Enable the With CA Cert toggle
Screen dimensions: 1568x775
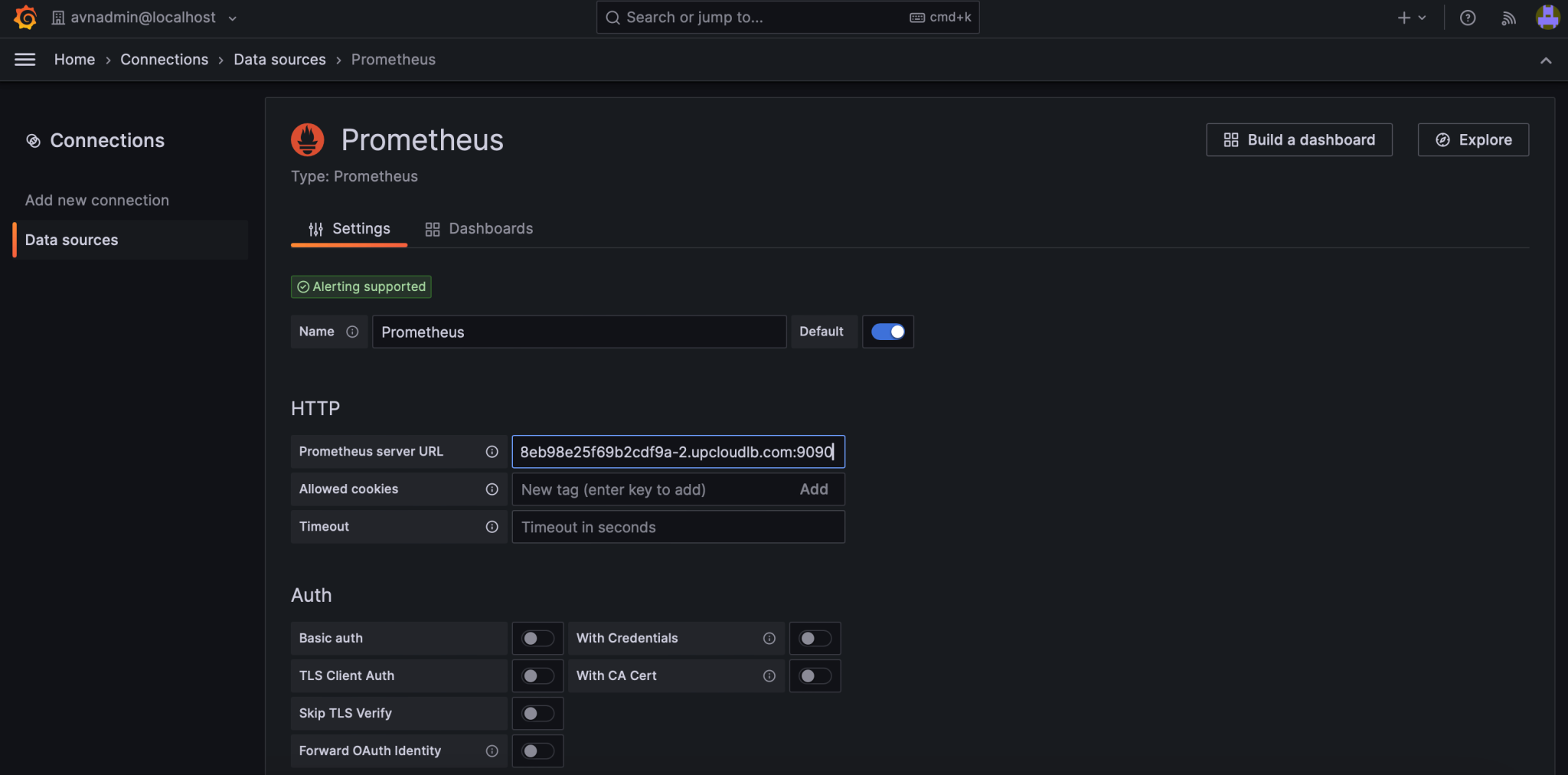pyautogui.click(x=815, y=676)
